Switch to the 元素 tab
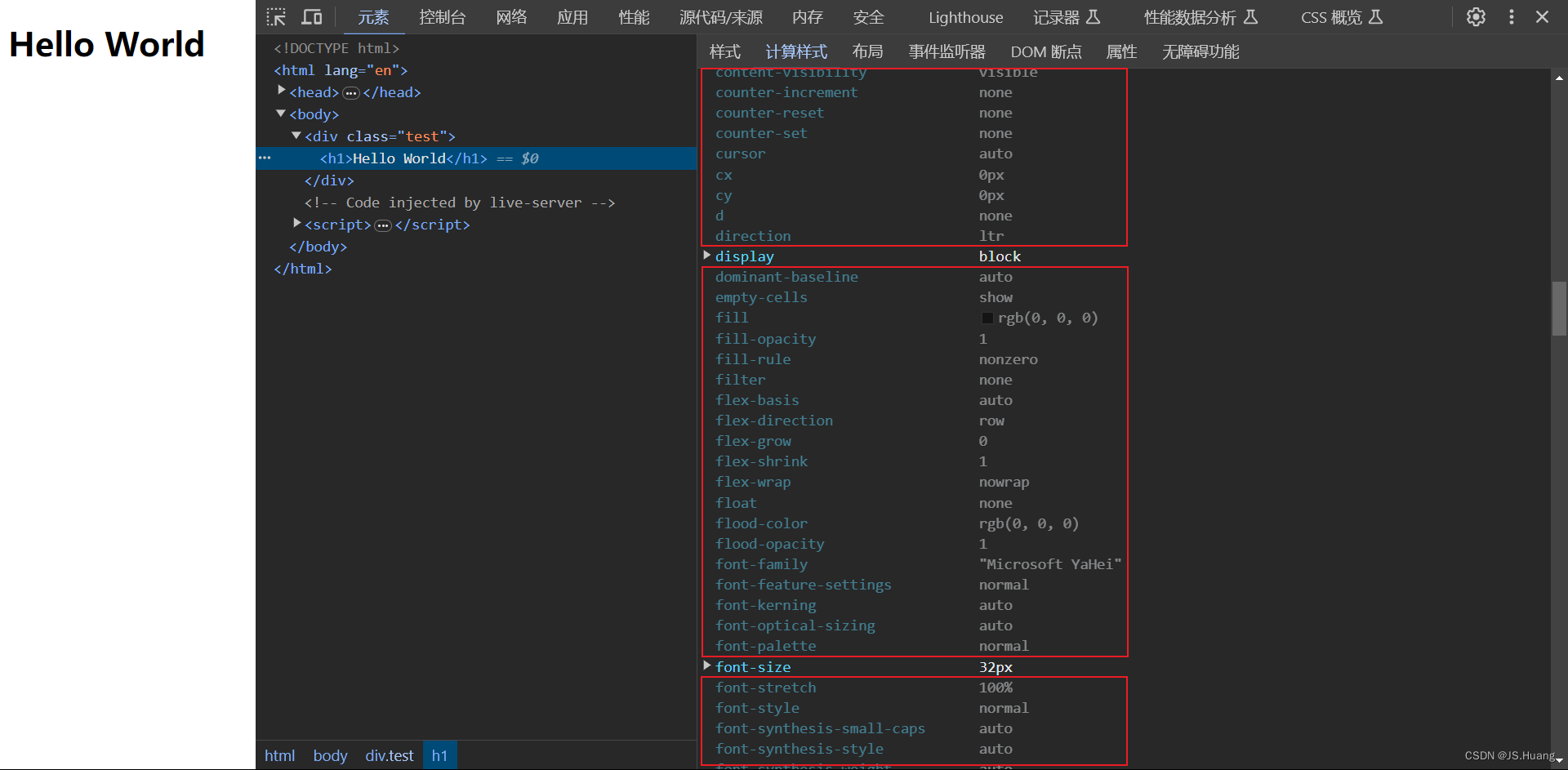The height and width of the screenshot is (770, 1568). 373,17
